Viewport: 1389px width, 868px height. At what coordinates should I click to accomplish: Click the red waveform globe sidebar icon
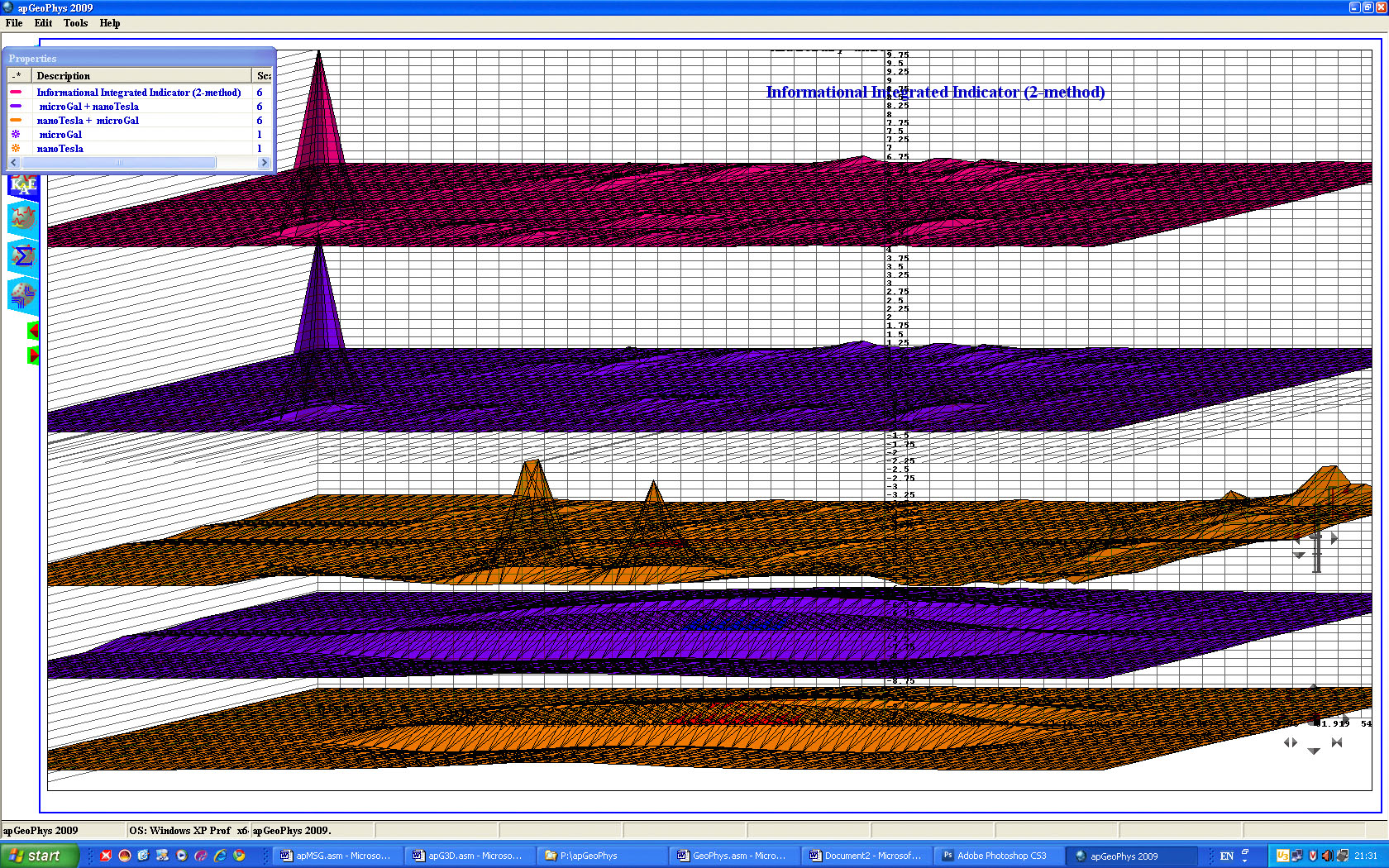pyautogui.click(x=23, y=218)
